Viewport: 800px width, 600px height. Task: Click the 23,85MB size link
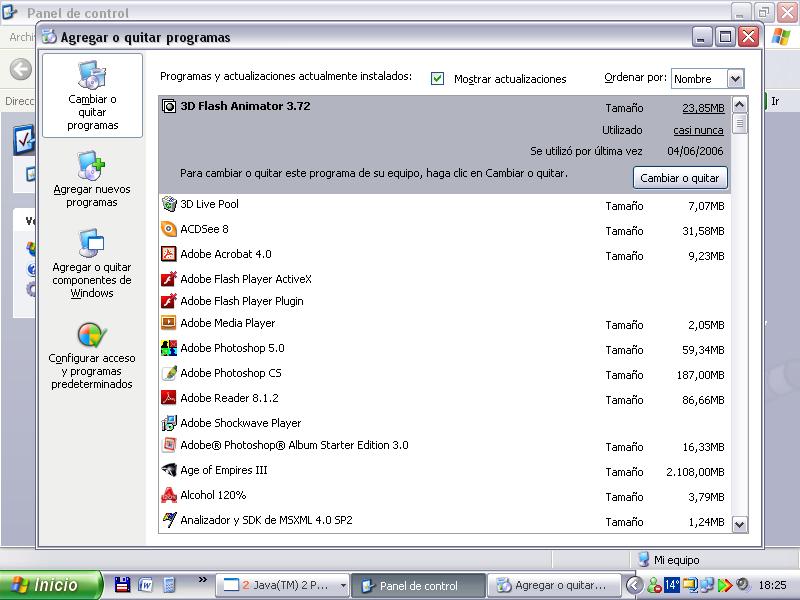[703, 108]
